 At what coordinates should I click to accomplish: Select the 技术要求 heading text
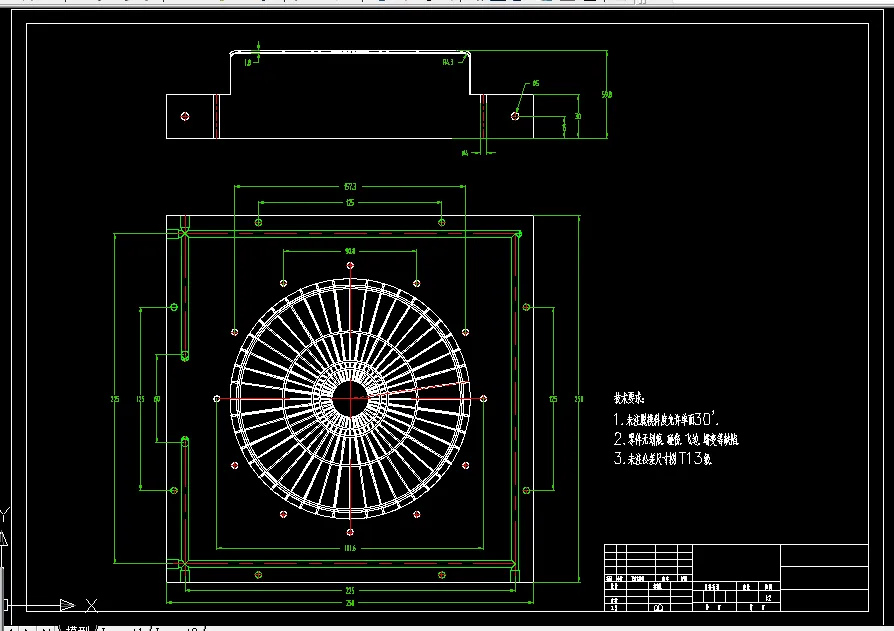[629, 398]
